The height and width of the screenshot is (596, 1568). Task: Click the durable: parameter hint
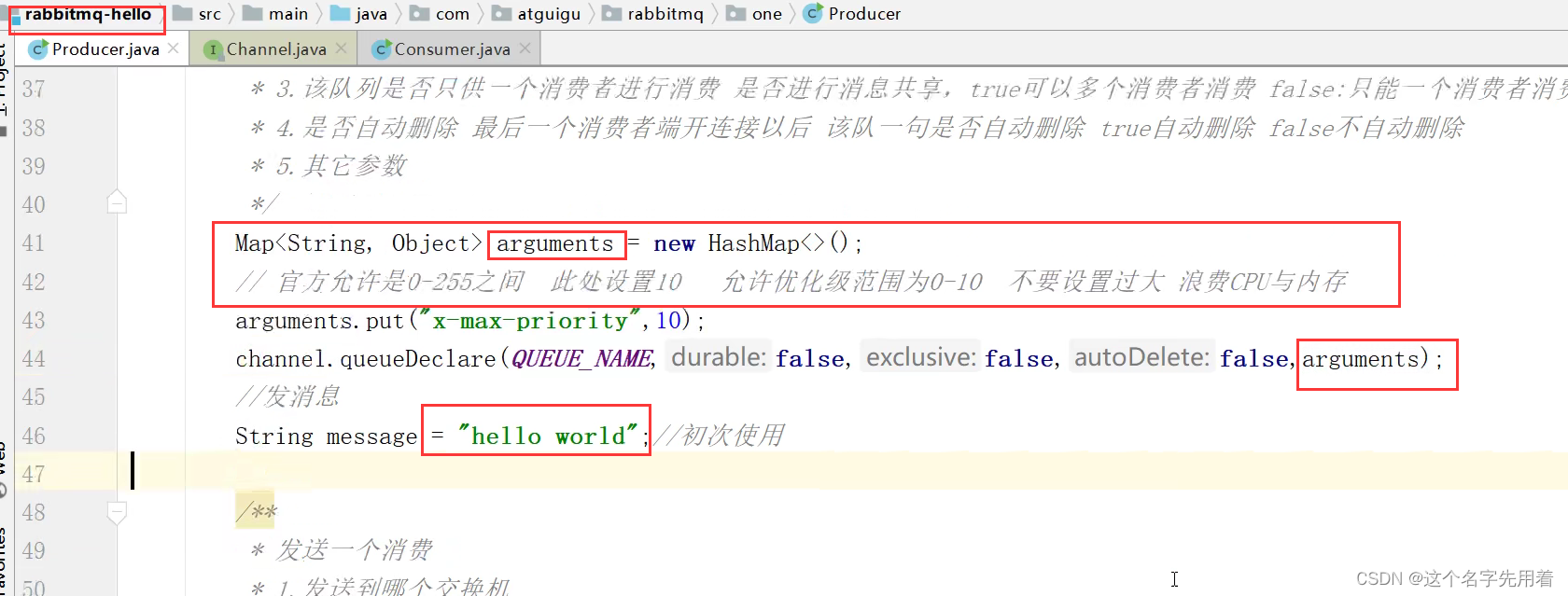pos(719,358)
